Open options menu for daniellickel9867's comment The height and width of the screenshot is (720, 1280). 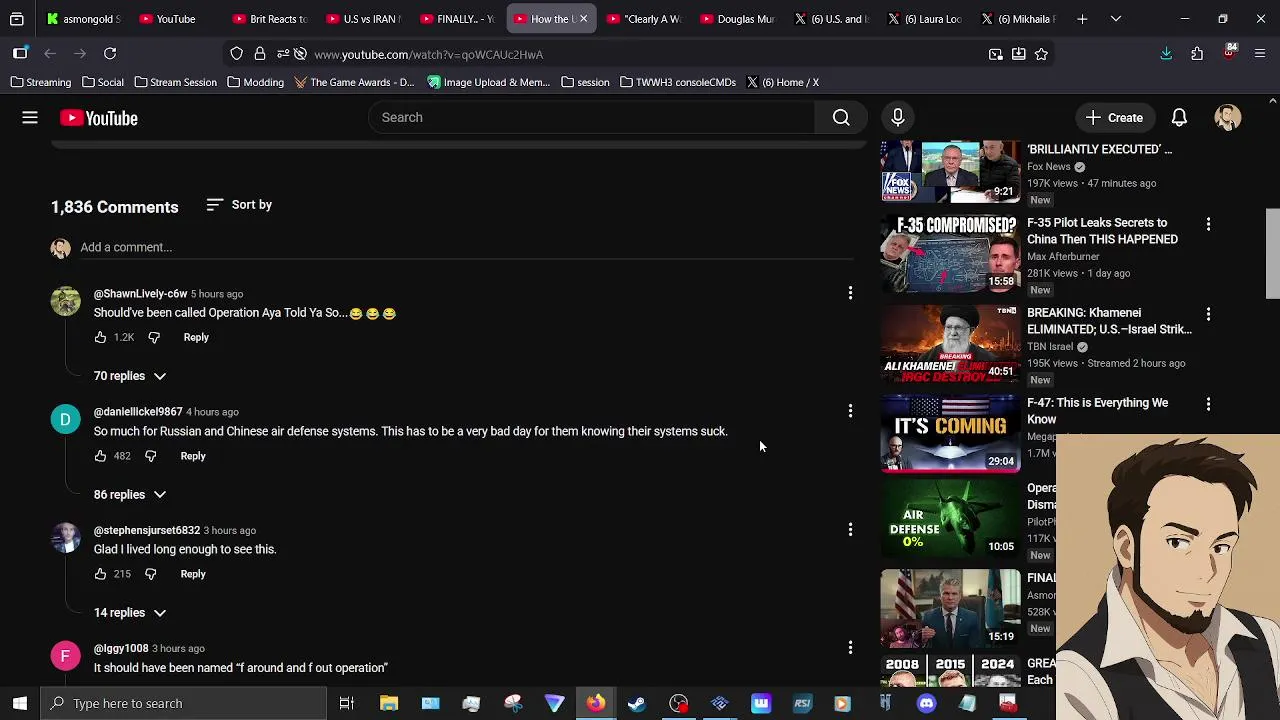tap(850, 411)
